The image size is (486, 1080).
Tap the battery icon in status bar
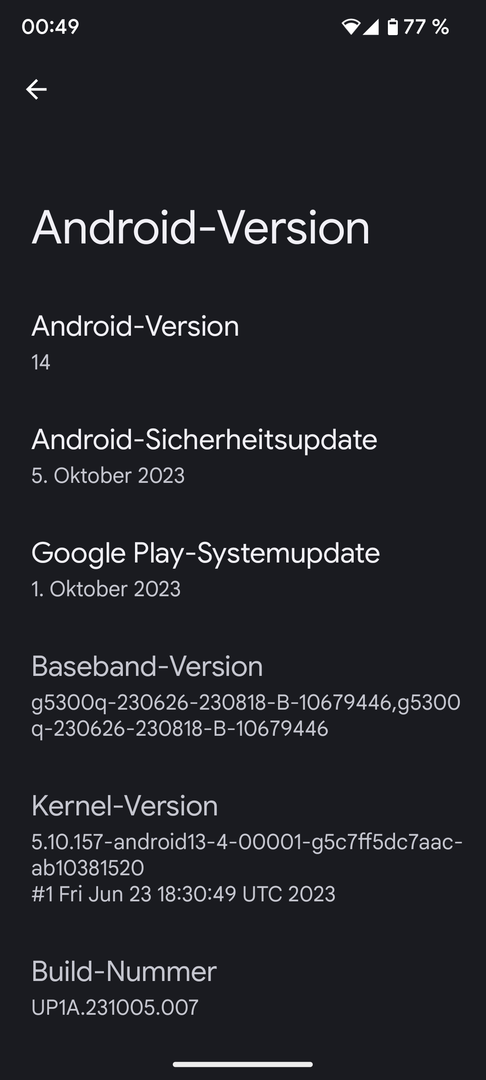click(392, 27)
